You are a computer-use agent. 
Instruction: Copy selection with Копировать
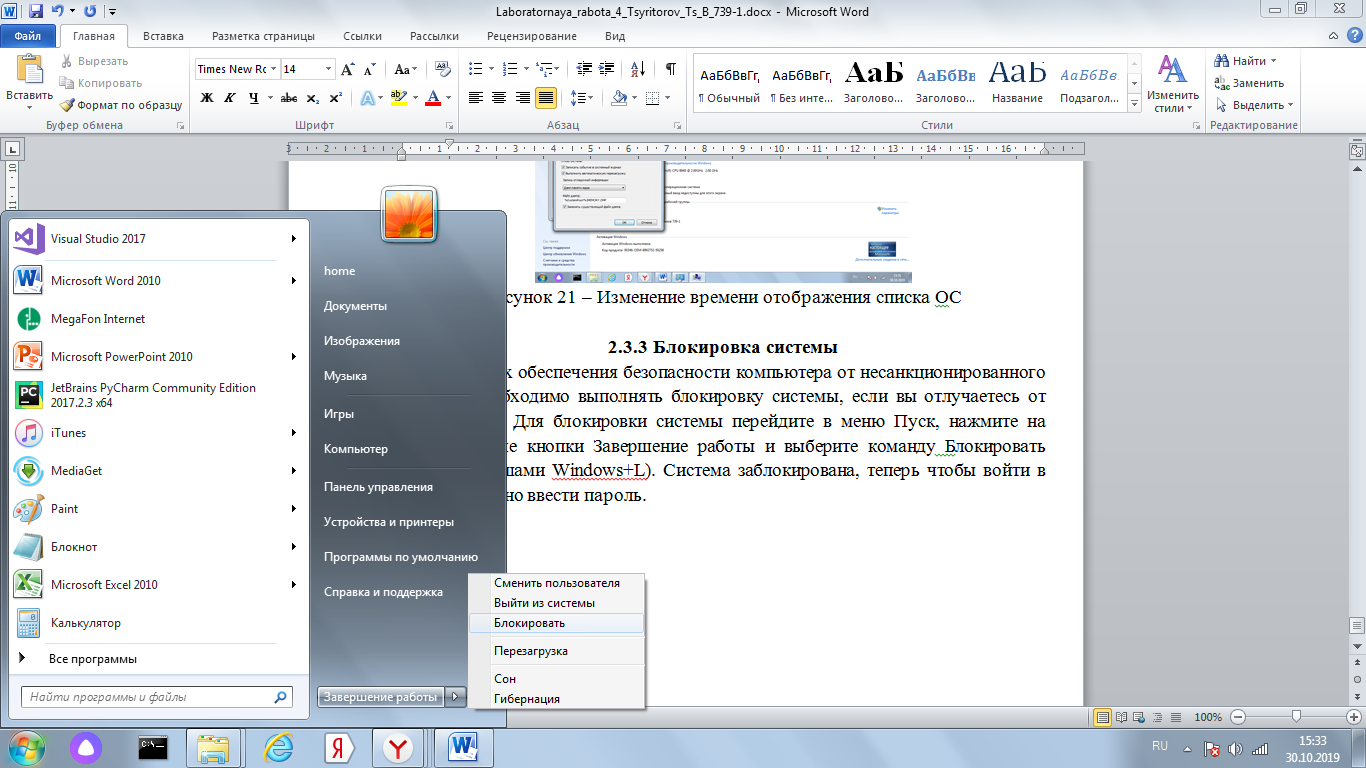(100, 83)
